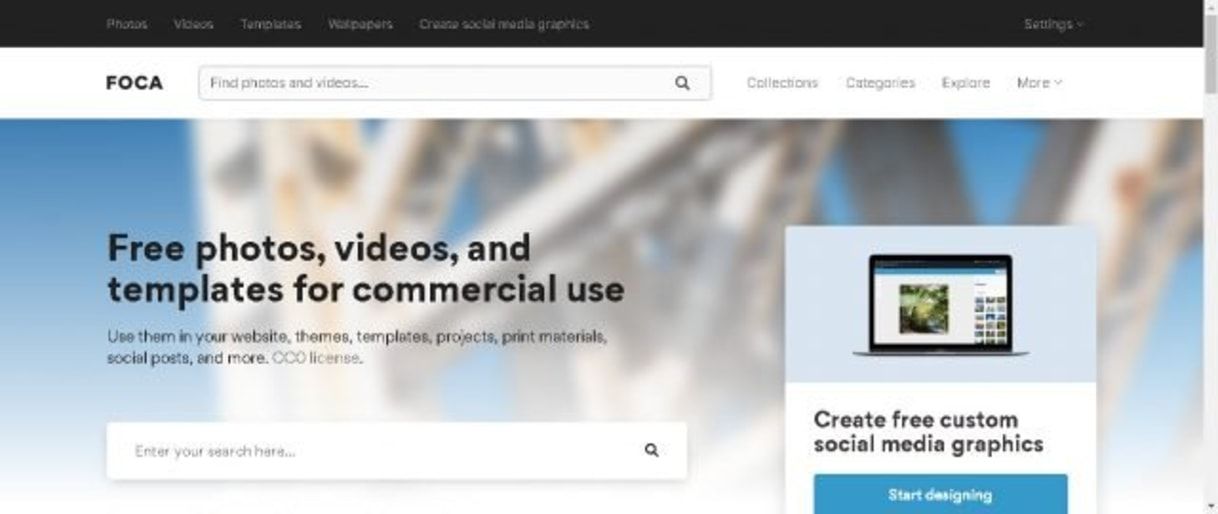This screenshot has height=514, width=1218.
Task: Expand the Settings dropdown
Action: click(x=1053, y=24)
